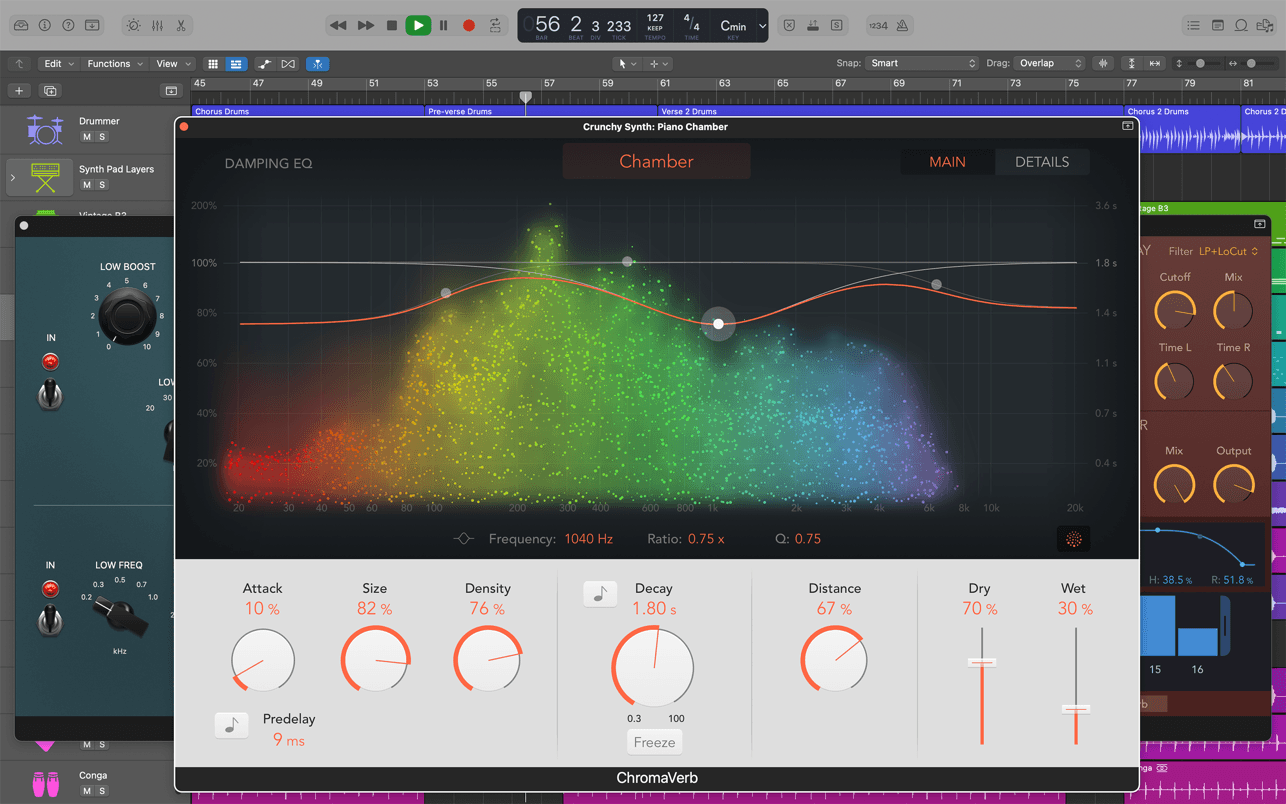Open the Loop Browser icon
Screen dimensions: 1286x804
(x=1241, y=25)
